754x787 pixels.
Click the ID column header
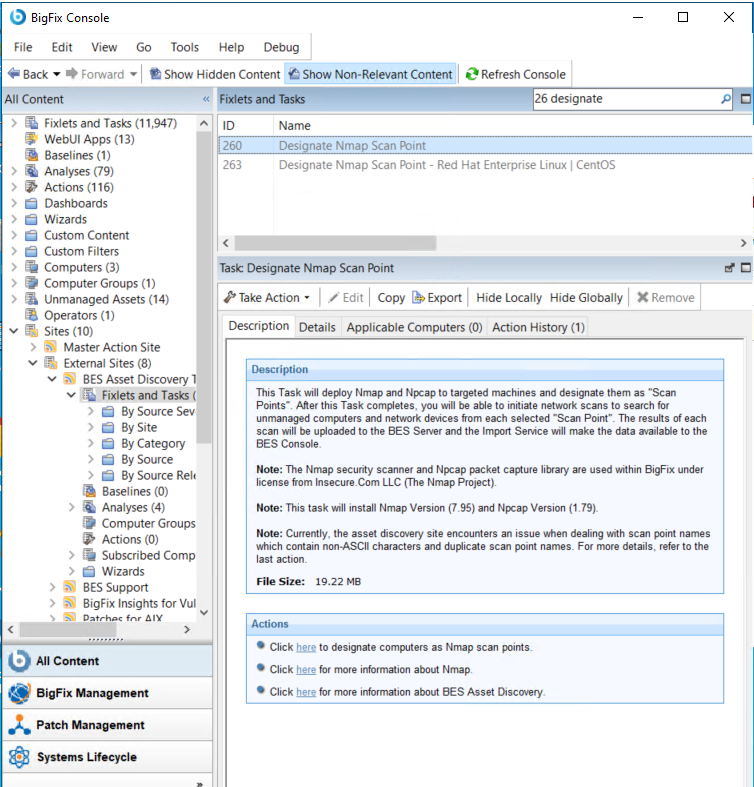[x=229, y=125]
